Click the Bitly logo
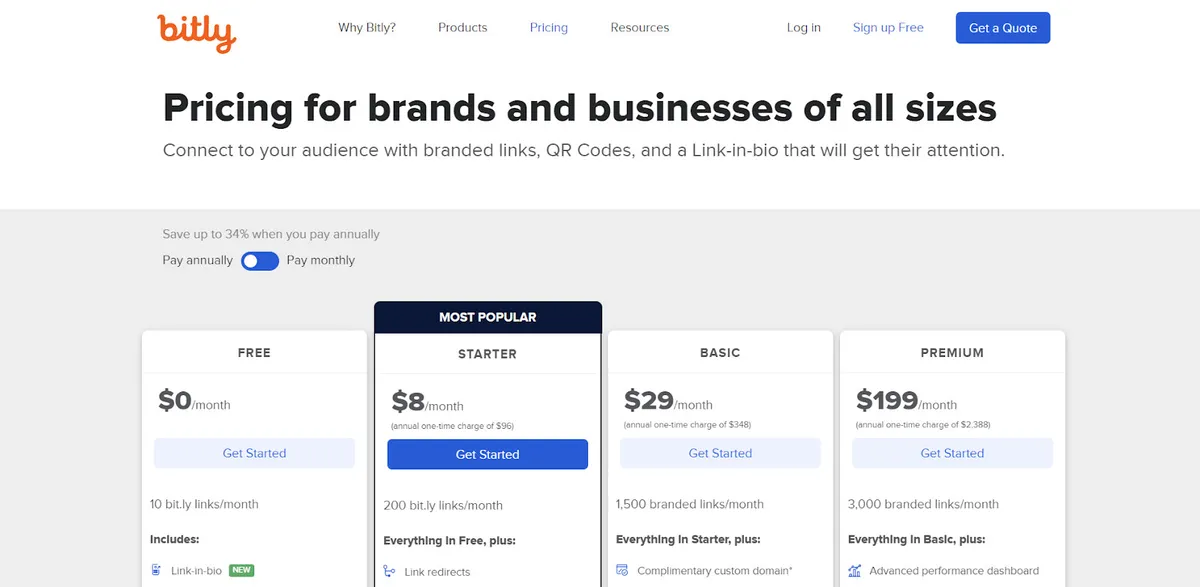The height and width of the screenshot is (587, 1200). 196,33
